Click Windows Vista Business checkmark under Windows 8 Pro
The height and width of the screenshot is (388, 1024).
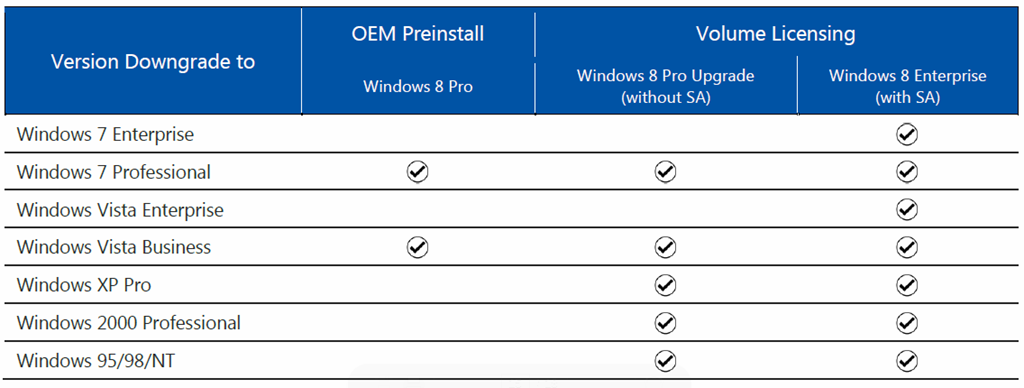tap(418, 248)
